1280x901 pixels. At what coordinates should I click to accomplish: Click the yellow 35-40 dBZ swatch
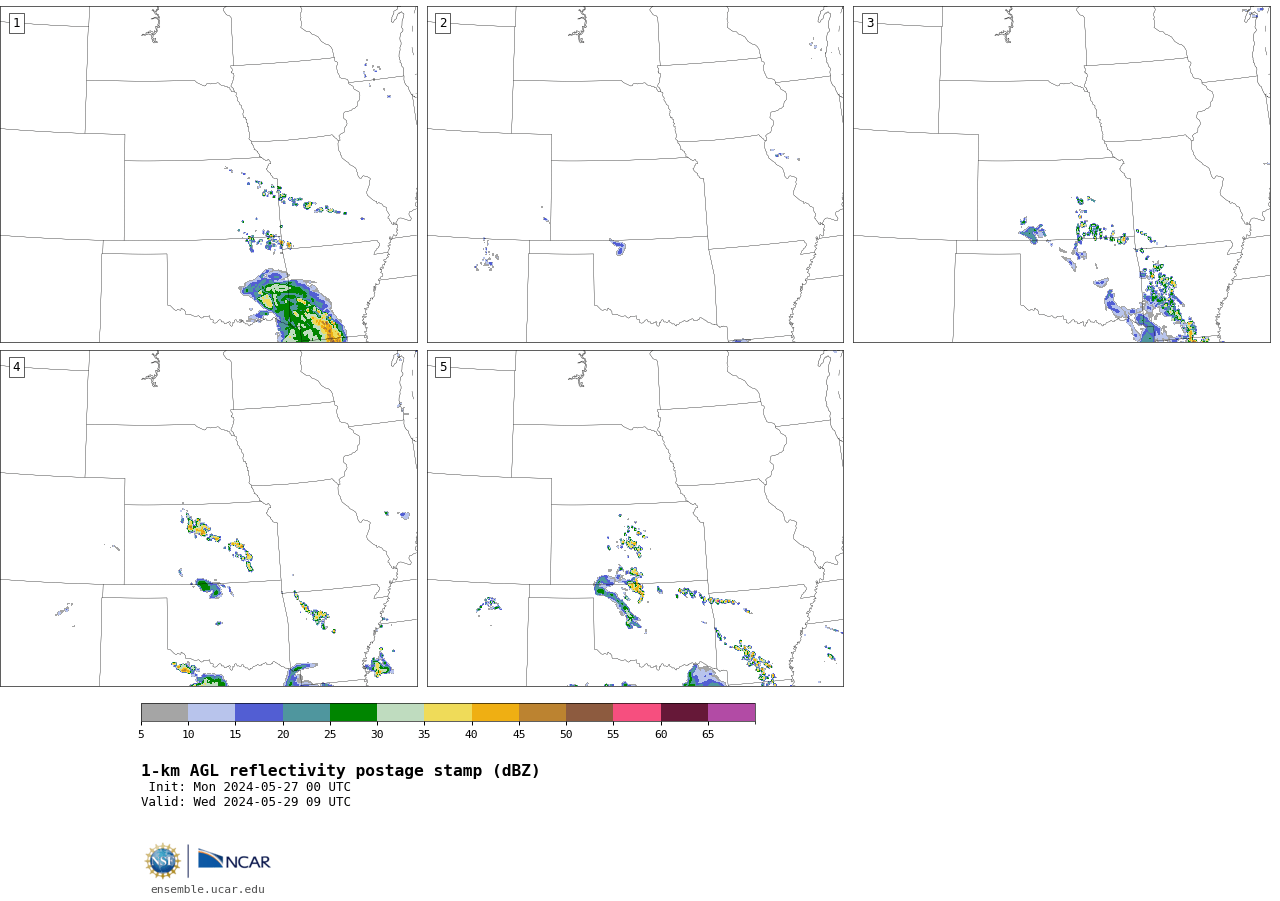(448, 712)
